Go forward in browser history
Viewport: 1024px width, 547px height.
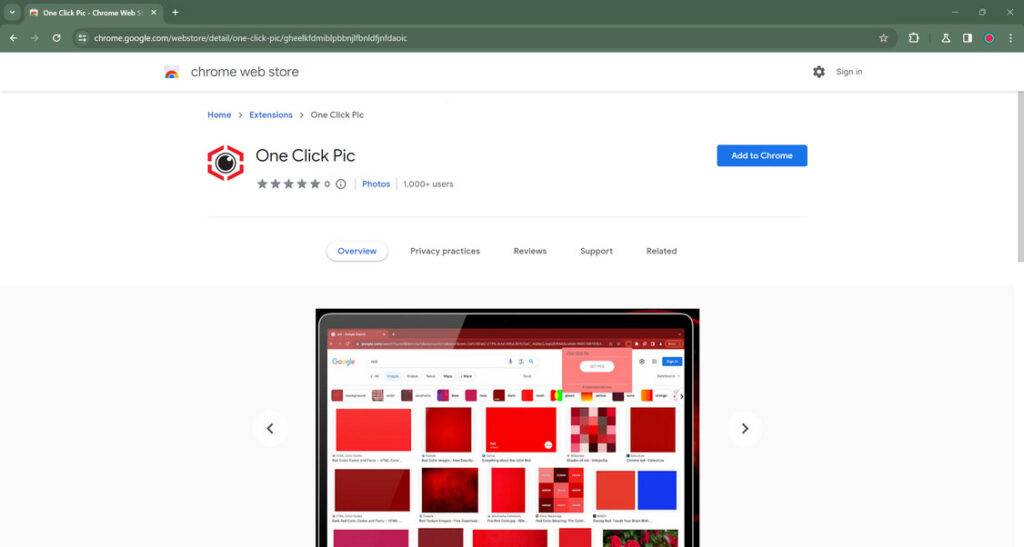[35, 38]
